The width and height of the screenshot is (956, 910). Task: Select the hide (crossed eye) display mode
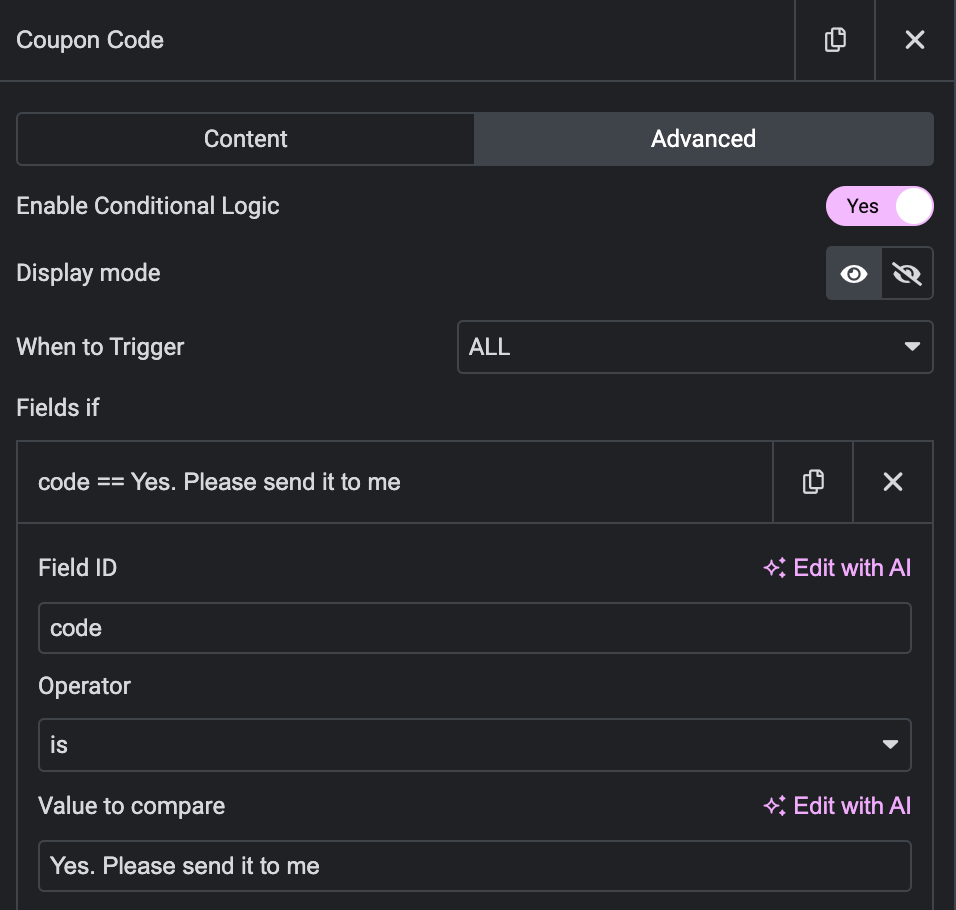(907, 274)
